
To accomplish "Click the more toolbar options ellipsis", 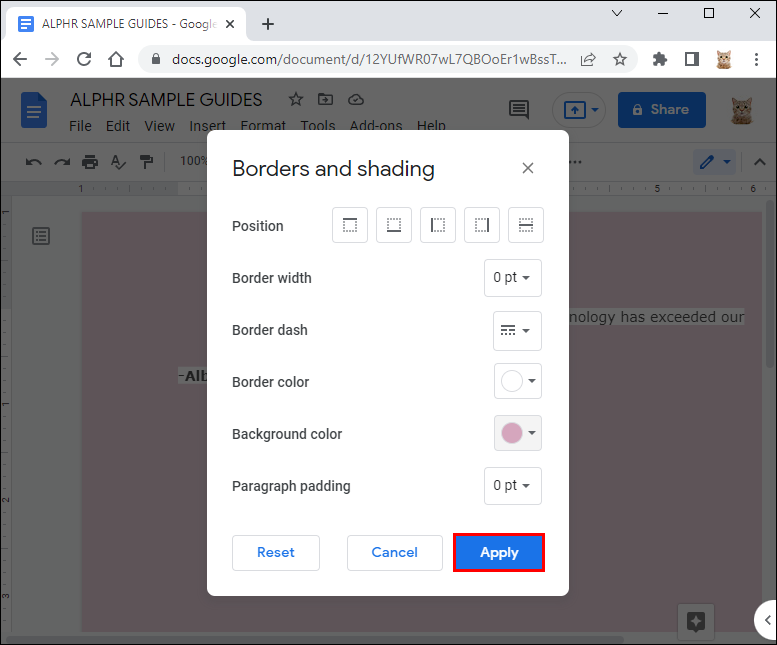I will point(576,162).
